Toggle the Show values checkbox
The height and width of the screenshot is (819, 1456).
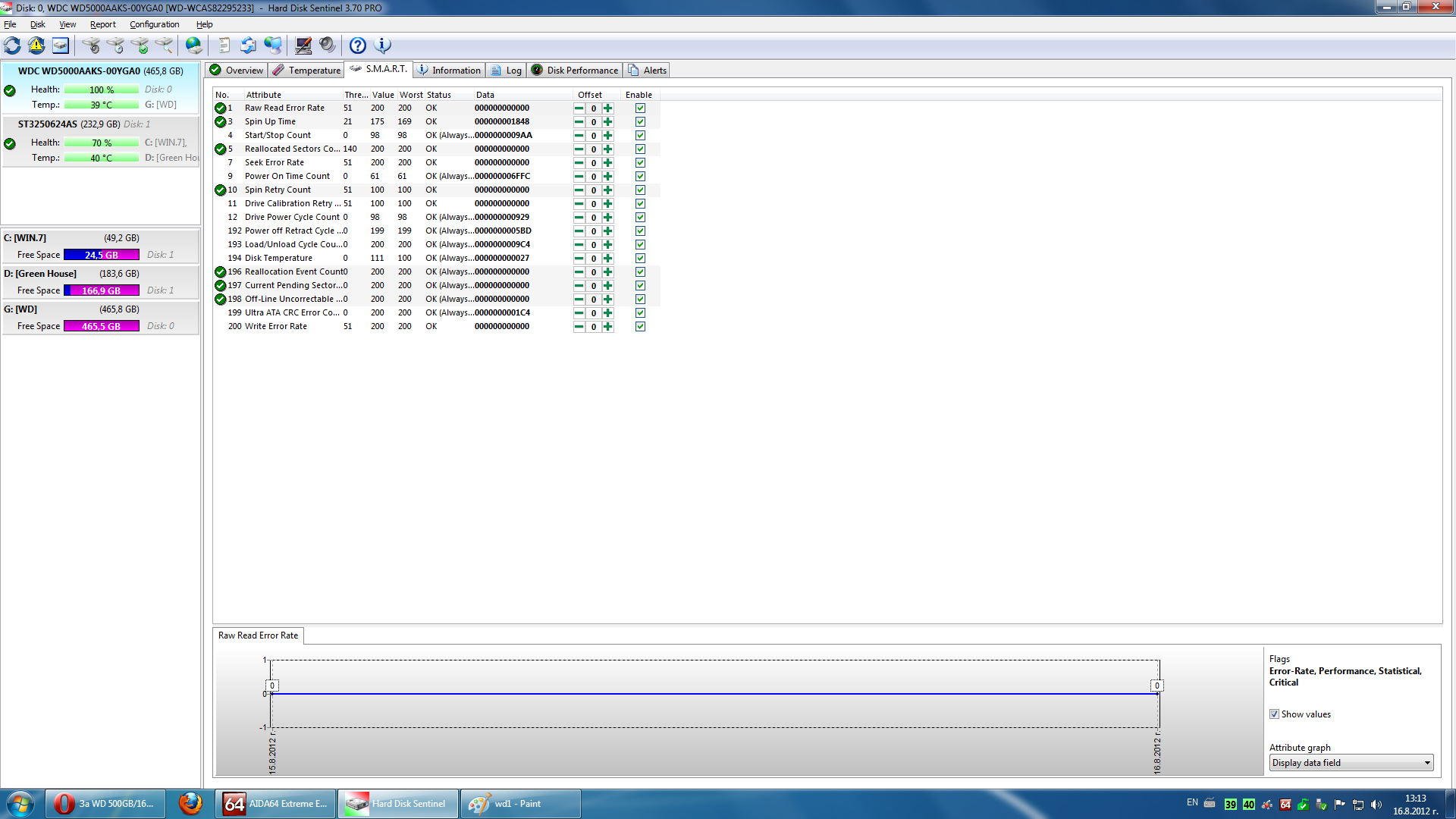coord(1274,714)
